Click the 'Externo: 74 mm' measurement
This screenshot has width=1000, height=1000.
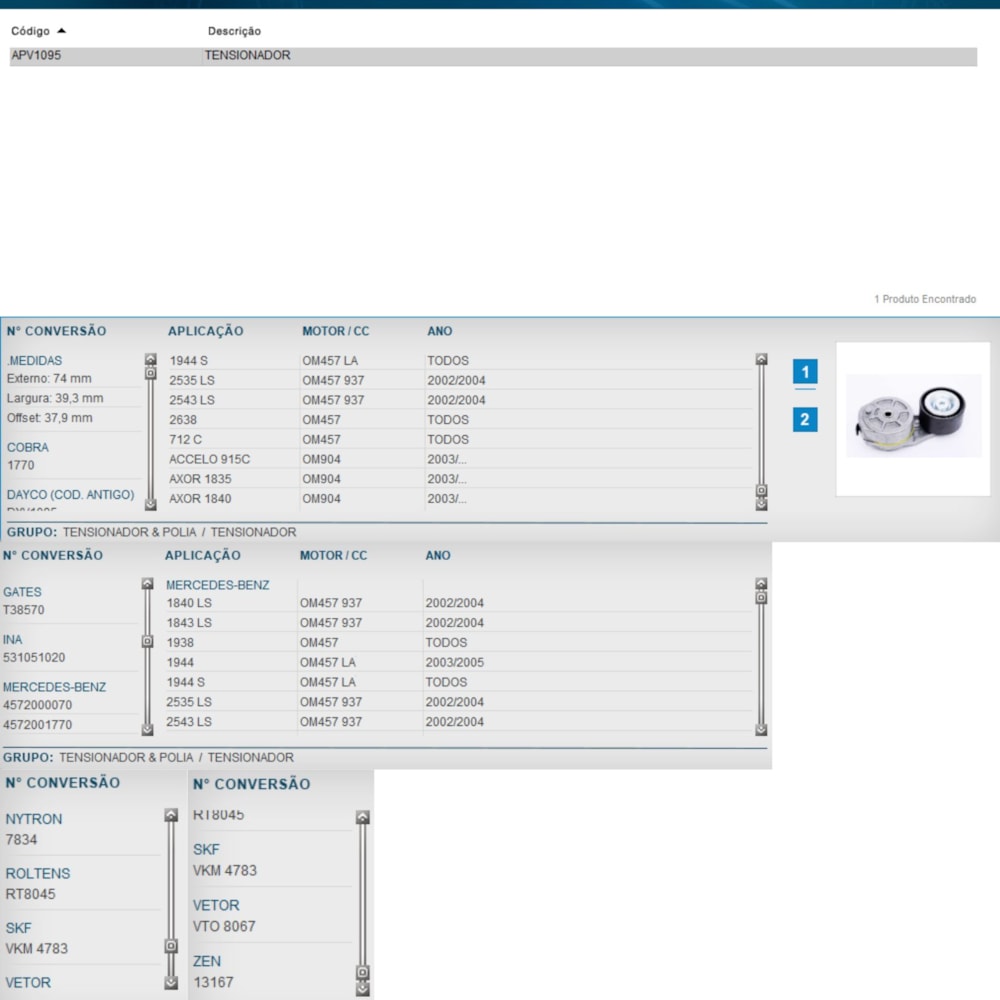49,379
